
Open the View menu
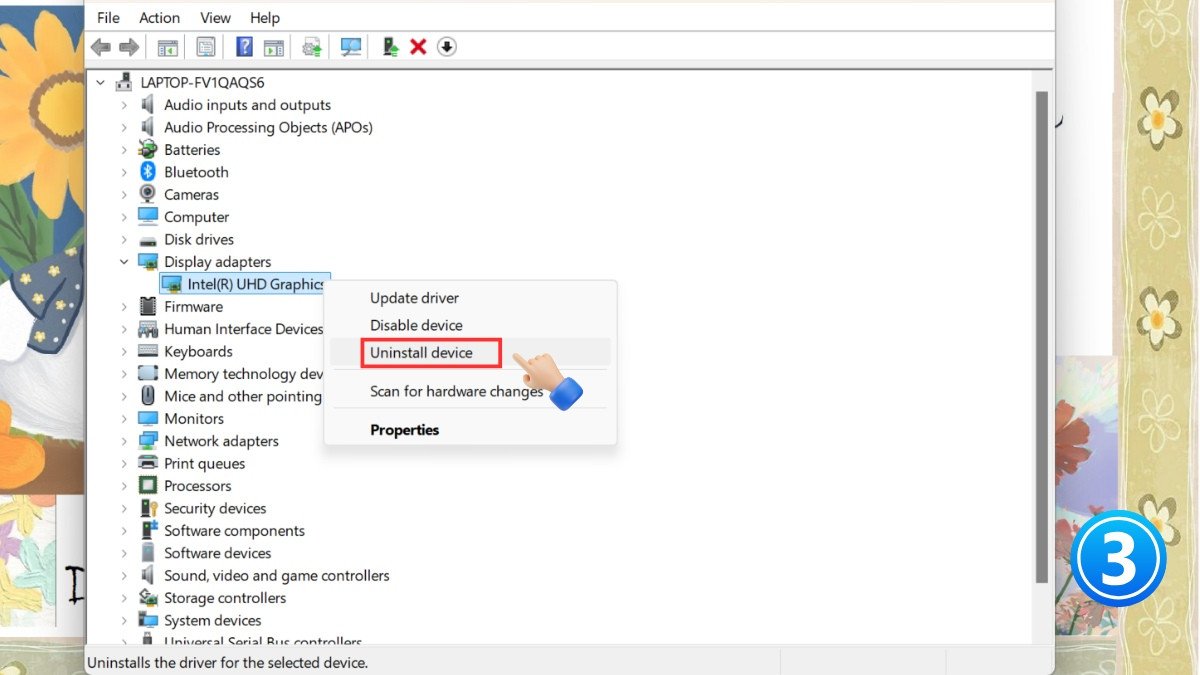[x=215, y=18]
